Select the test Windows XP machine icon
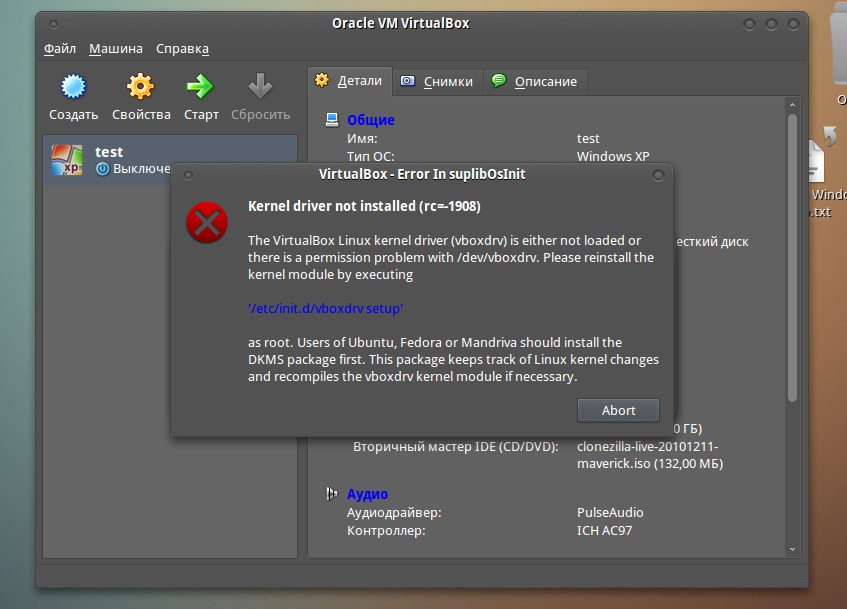847x609 pixels. click(67, 160)
